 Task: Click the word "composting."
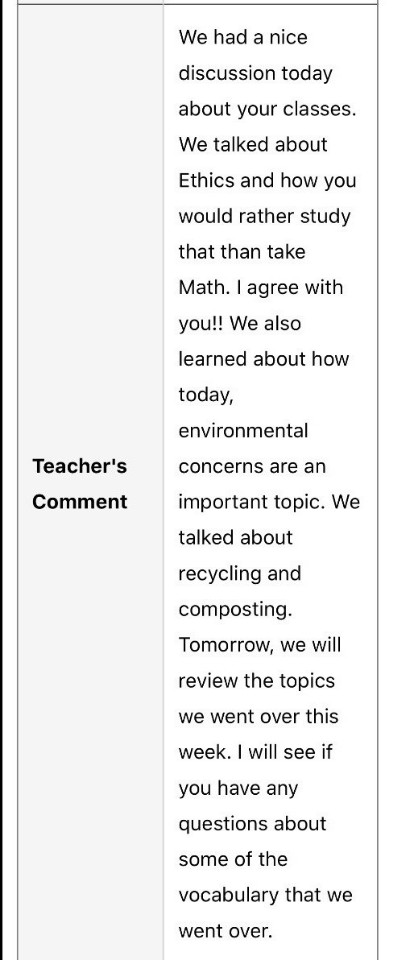click(235, 609)
